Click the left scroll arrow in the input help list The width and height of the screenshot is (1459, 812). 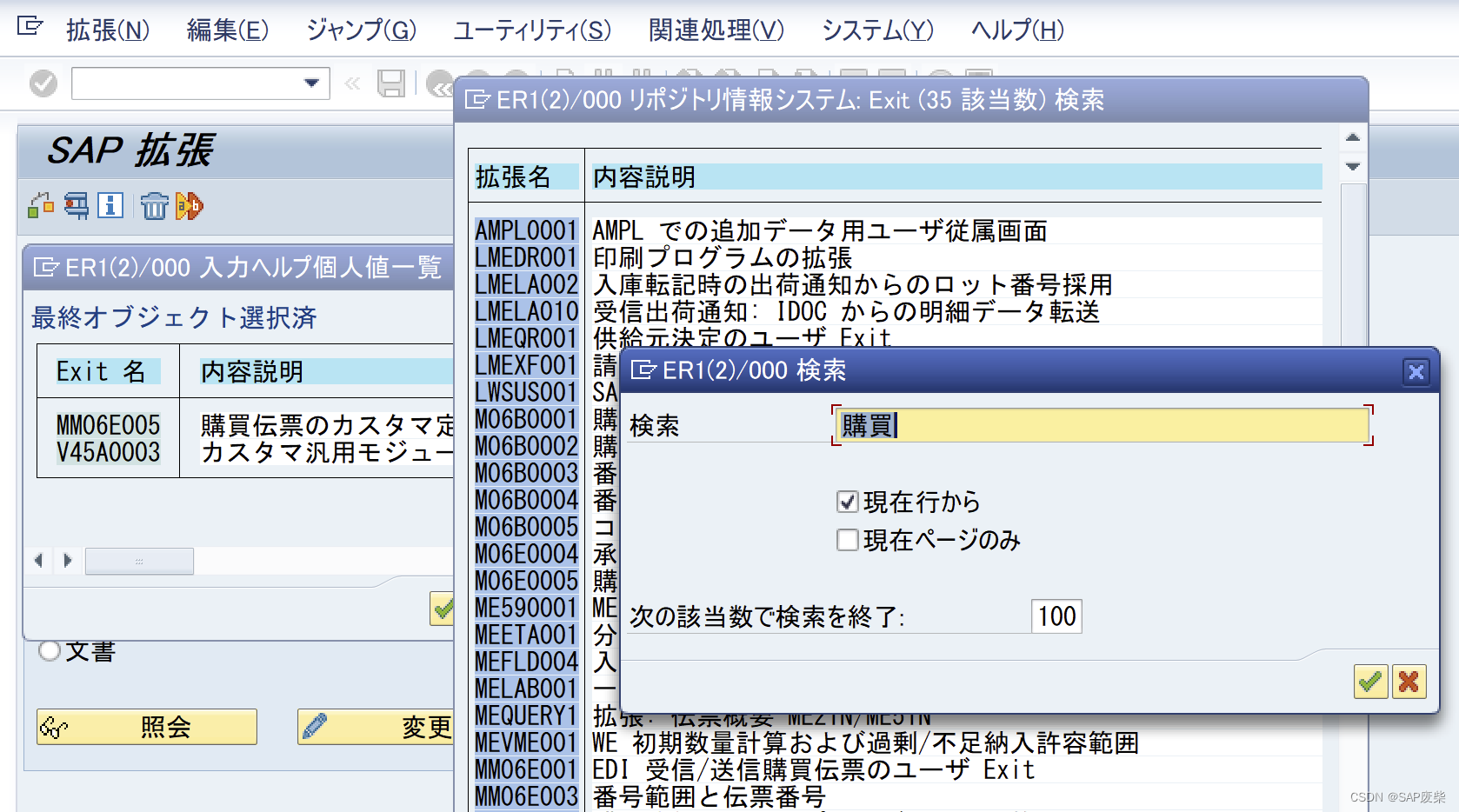click(x=38, y=561)
